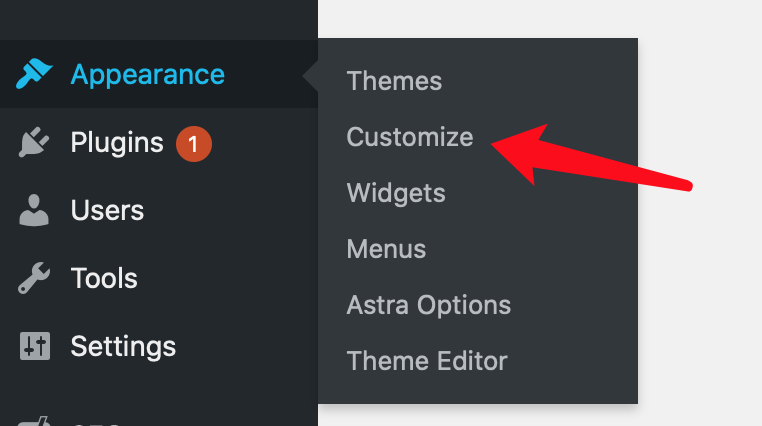Go to the Users menu item
The width and height of the screenshot is (762, 426).
click(x=107, y=210)
